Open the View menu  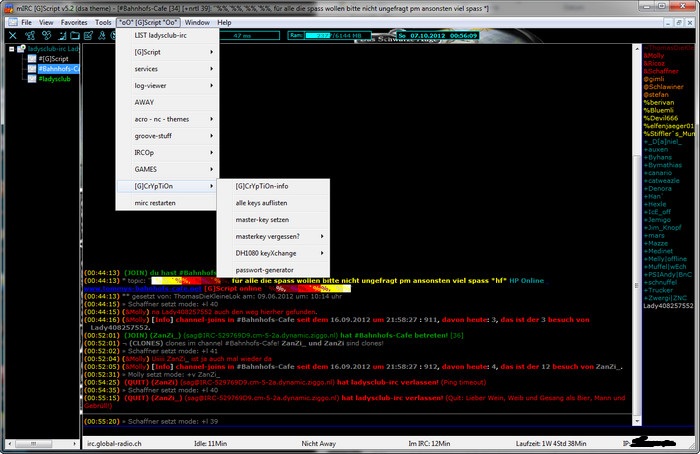point(46,22)
